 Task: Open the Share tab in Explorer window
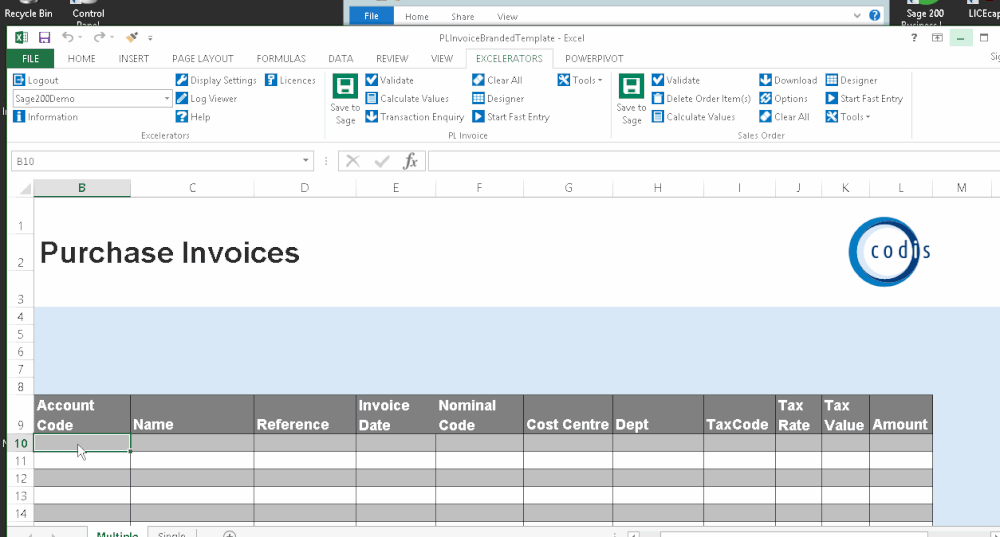click(462, 17)
